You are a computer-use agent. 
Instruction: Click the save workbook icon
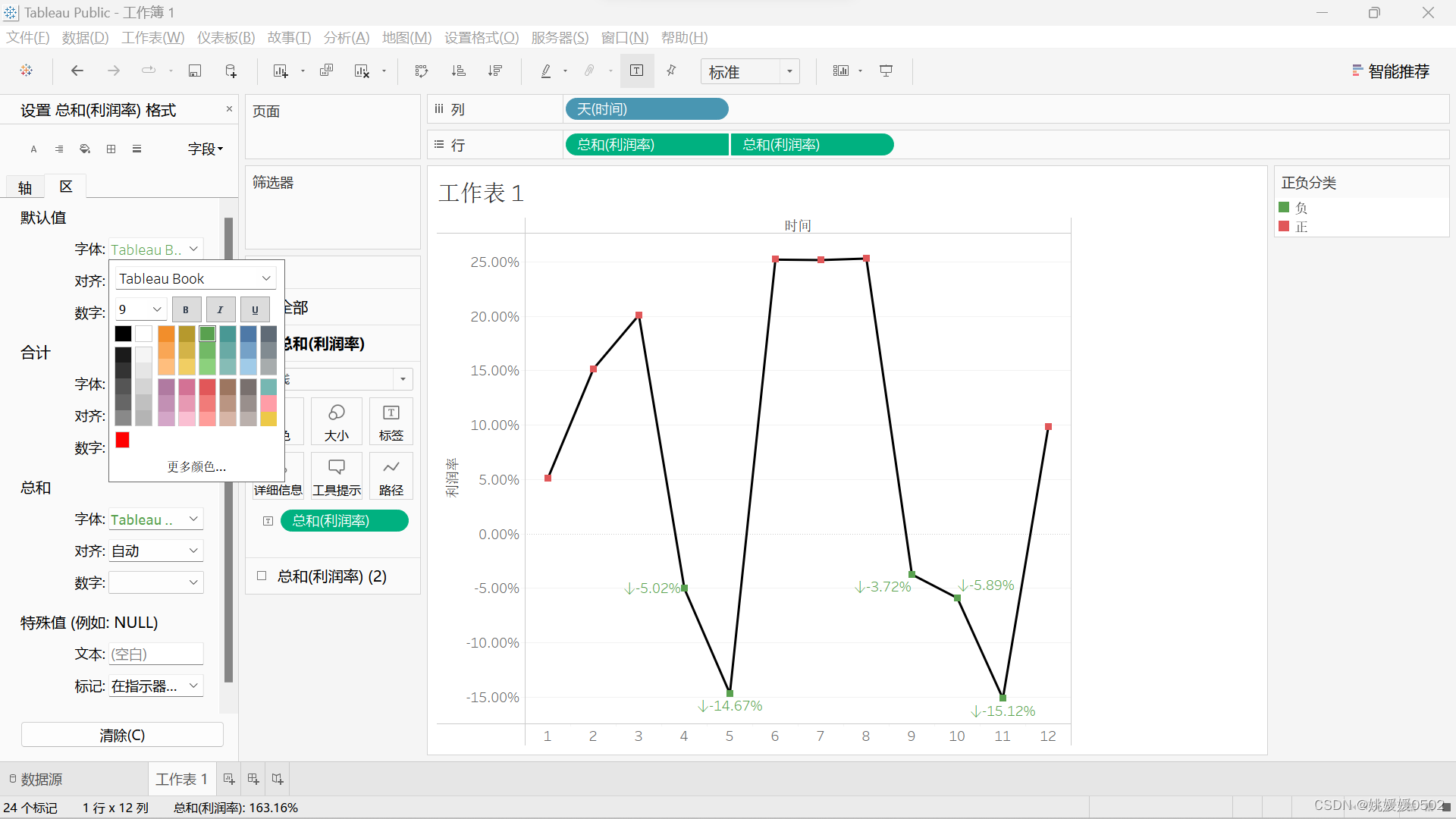coord(195,71)
